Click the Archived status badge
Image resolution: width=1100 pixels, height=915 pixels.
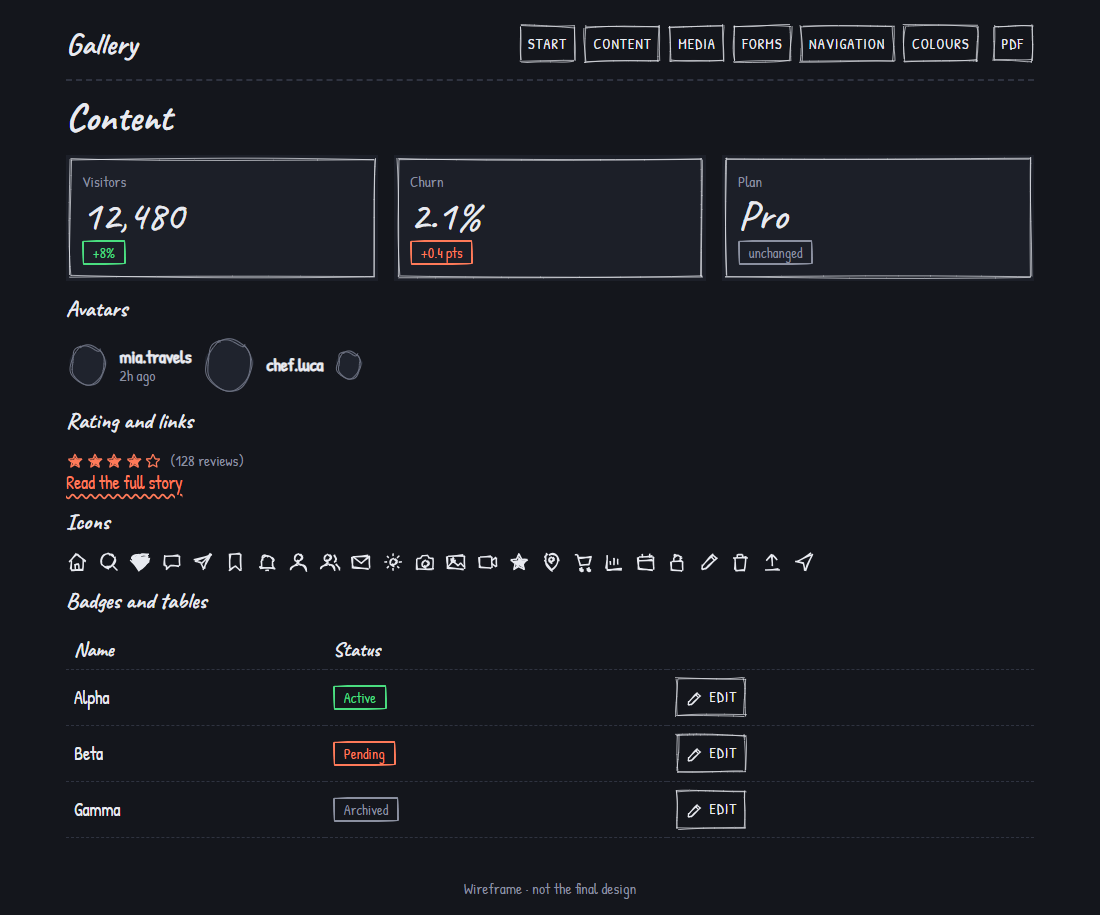click(x=365, y=810)
